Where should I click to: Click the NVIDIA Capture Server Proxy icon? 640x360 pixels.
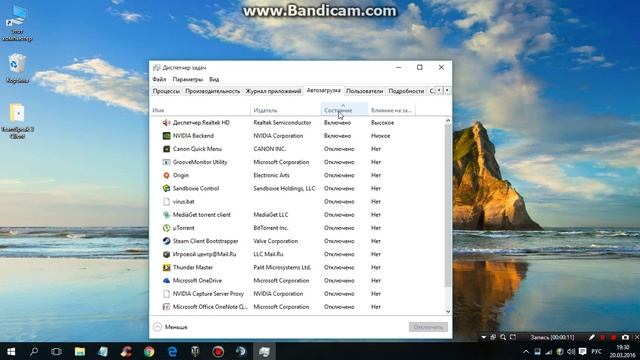[166, 293]
